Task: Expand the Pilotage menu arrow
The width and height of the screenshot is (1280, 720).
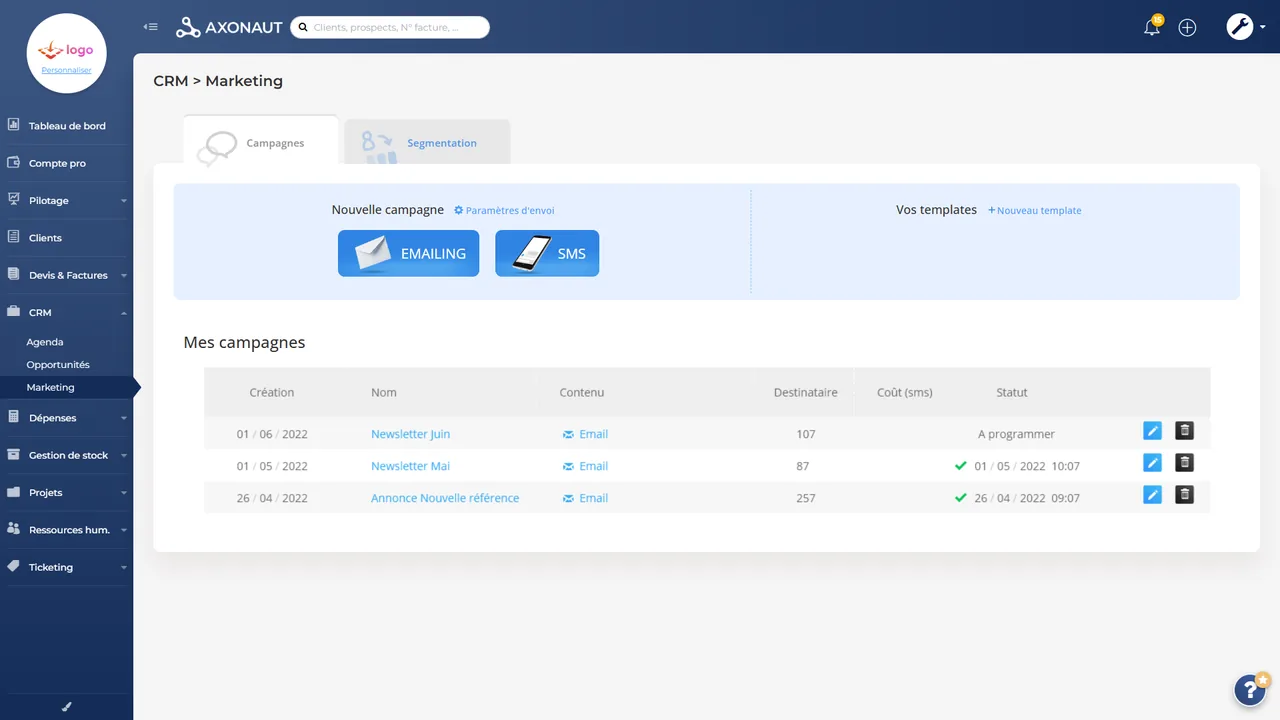Action: click(x=124, y=201)
